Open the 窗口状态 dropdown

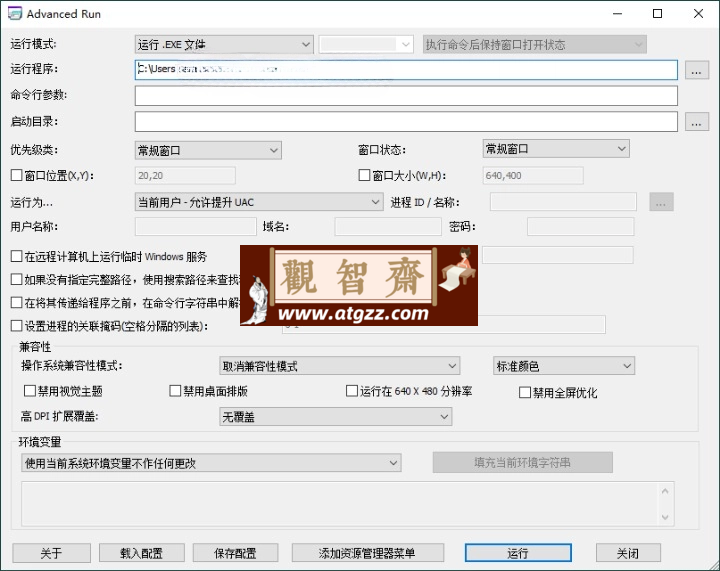point(556,149)
